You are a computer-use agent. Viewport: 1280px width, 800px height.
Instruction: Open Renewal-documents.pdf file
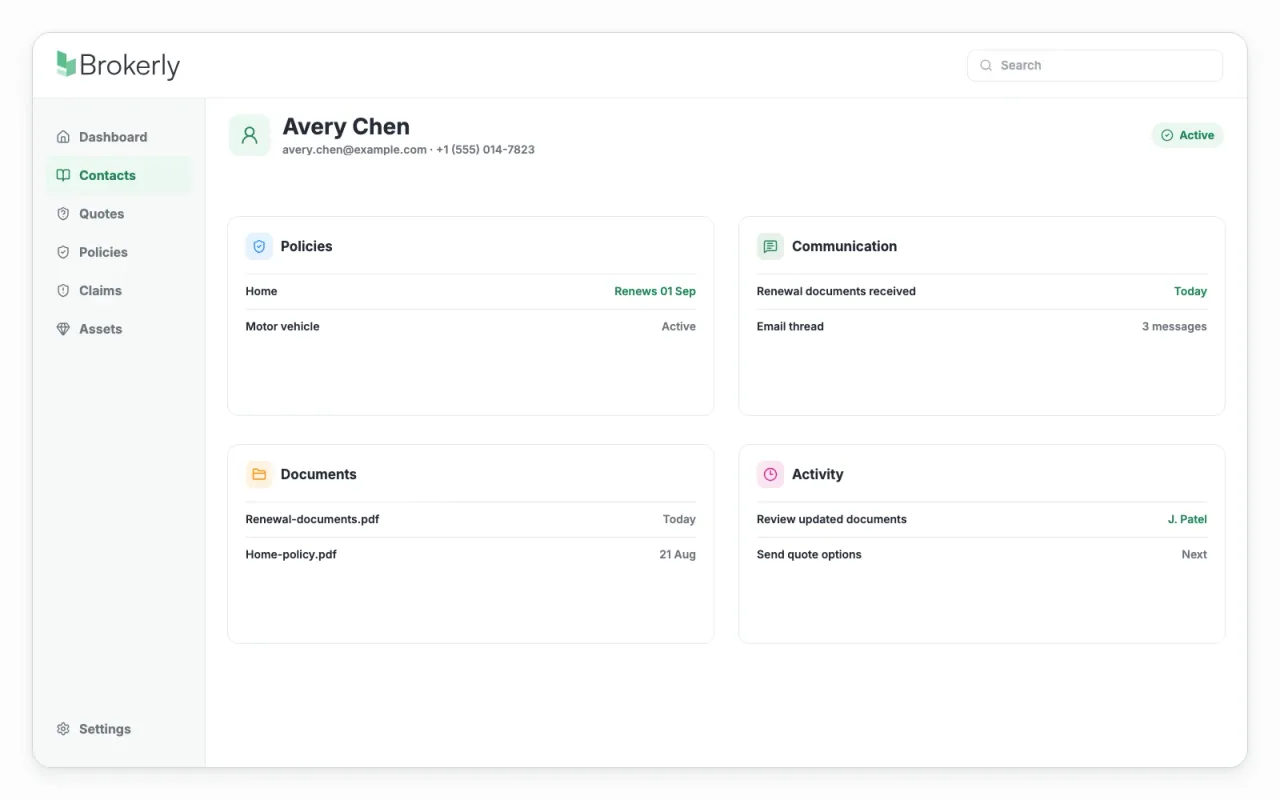[471, 519]
